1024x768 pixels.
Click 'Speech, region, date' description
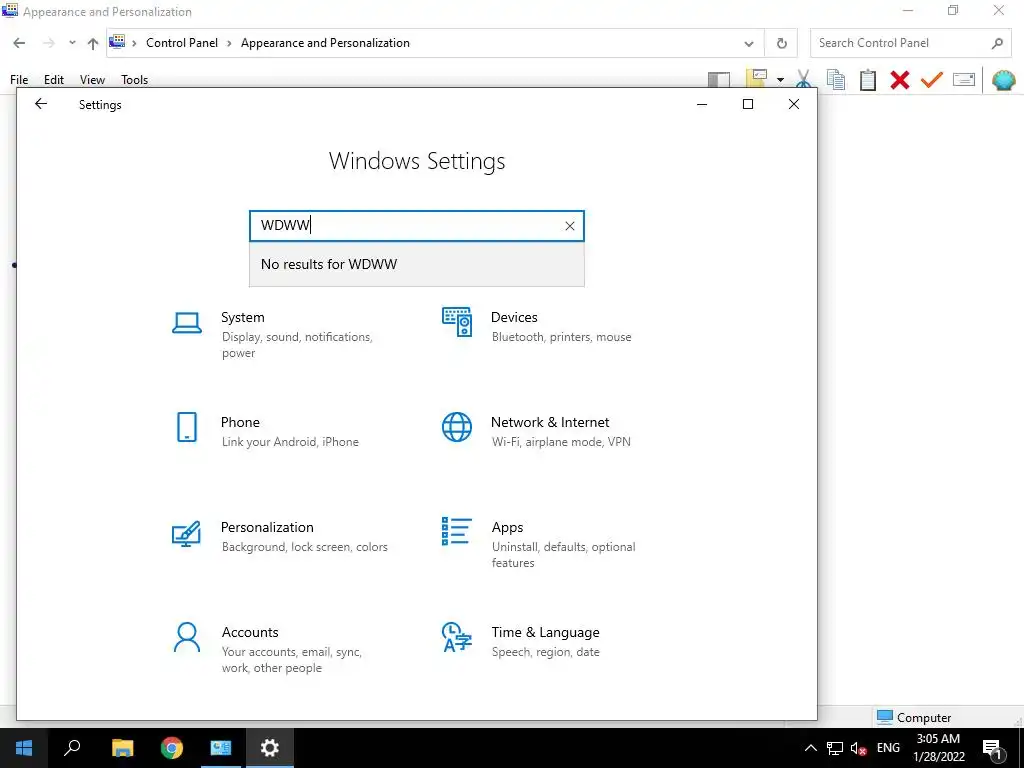[545, 652]
